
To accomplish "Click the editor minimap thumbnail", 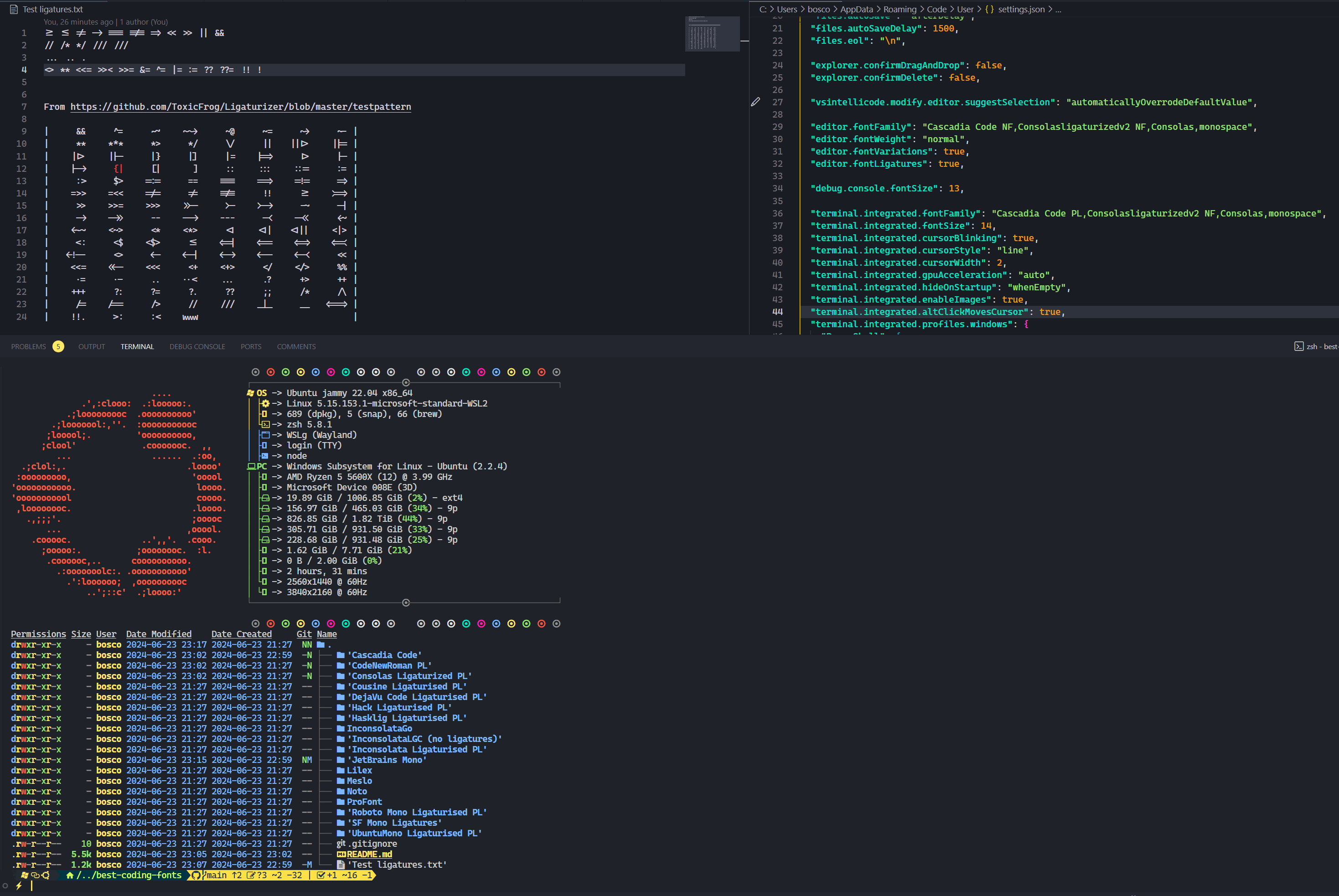I will tap(712, 34).
